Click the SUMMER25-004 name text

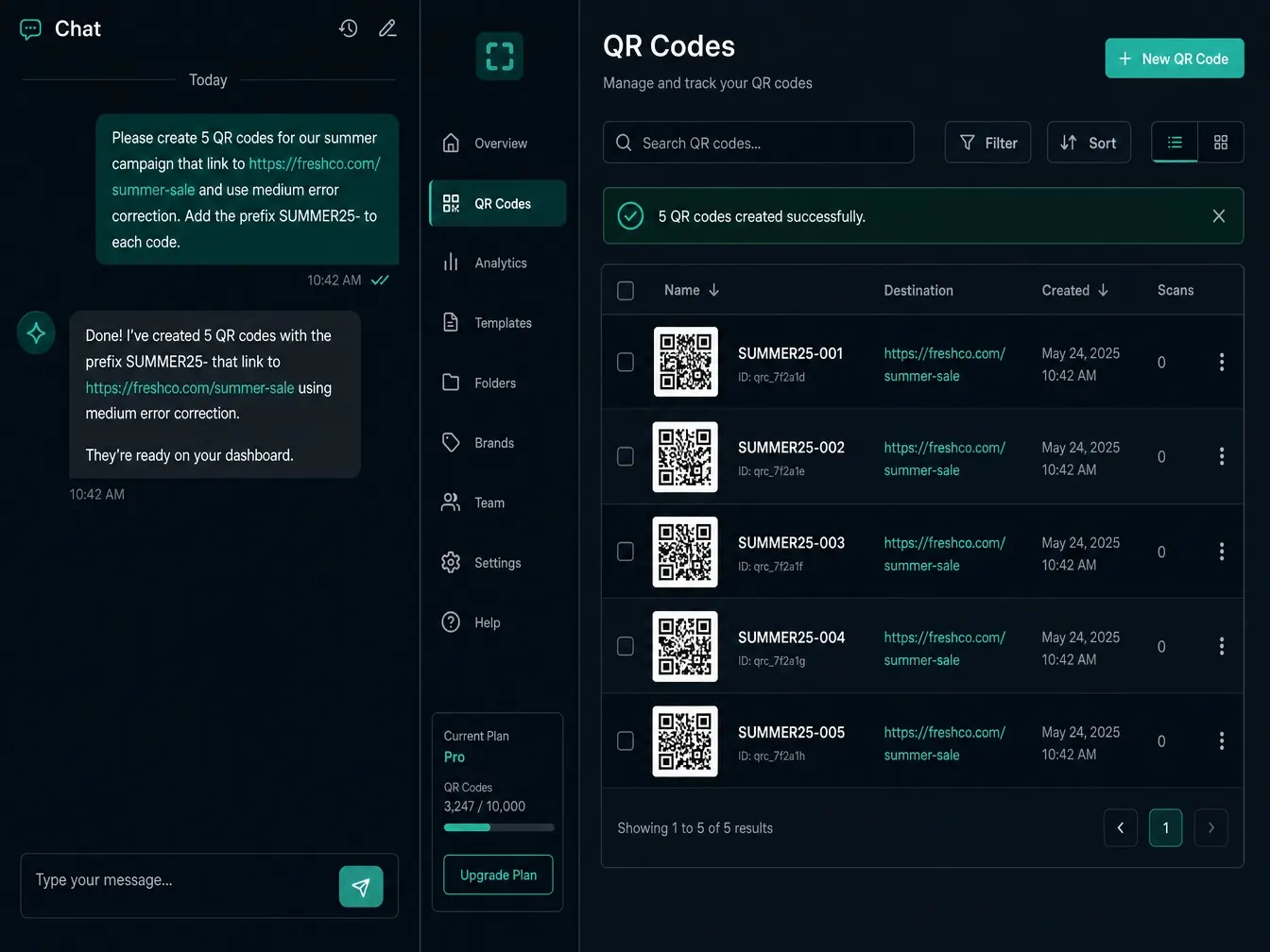[791, 637]
